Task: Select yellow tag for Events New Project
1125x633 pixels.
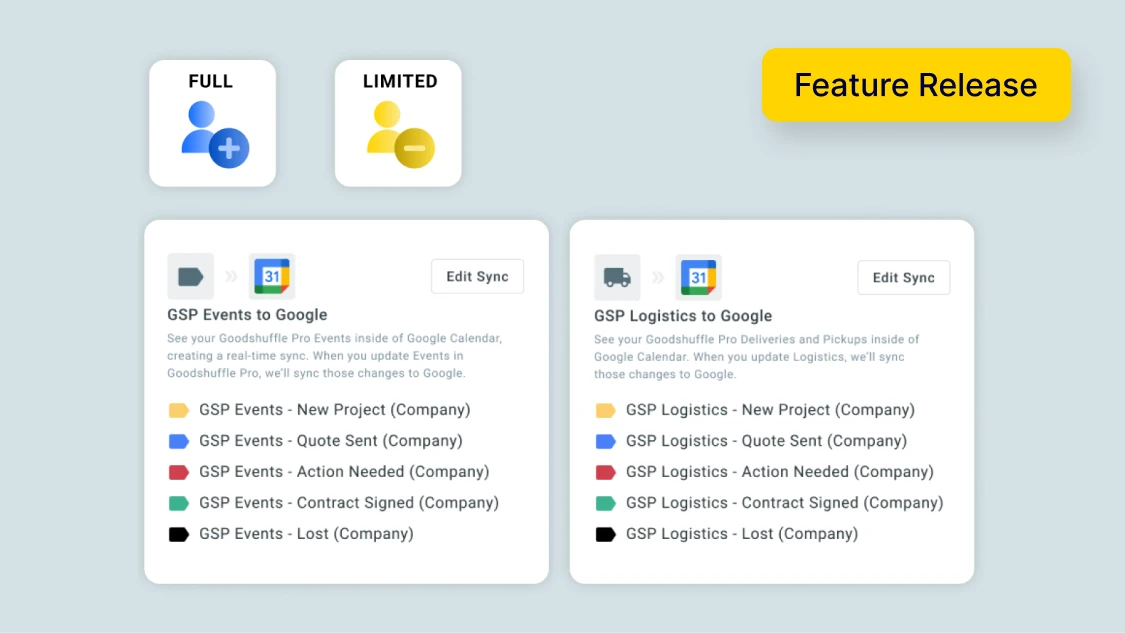Action: [x=179, y=411]
